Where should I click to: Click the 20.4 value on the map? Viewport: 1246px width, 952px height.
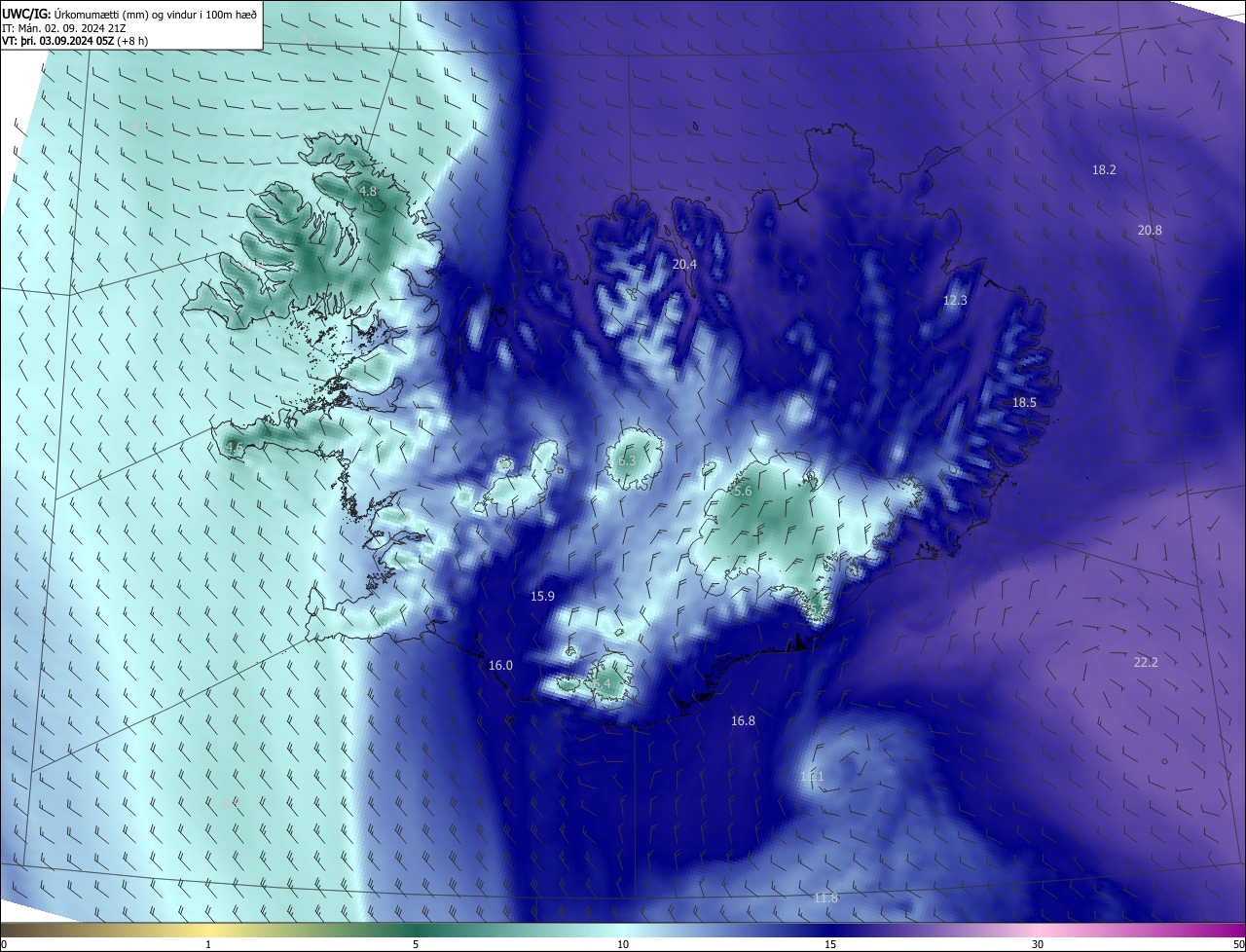[684, 264]
